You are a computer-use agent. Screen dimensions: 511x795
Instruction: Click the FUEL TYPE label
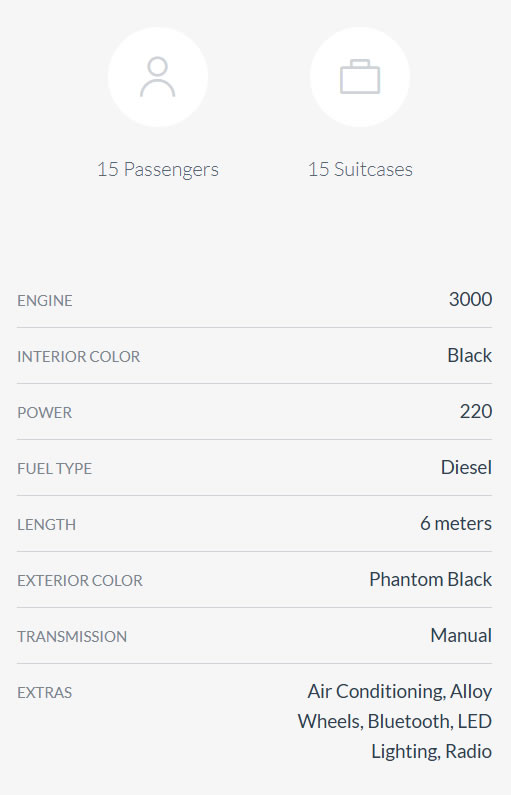pos(55,468)
